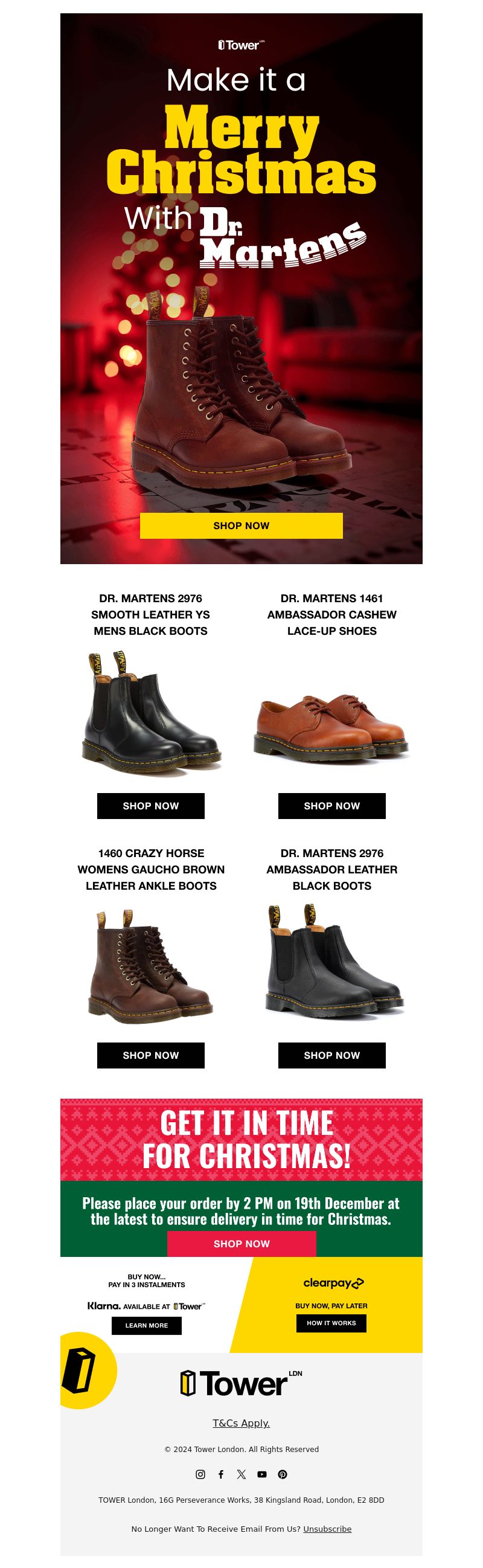Click the clearpay logo

tap(333, 1282)
